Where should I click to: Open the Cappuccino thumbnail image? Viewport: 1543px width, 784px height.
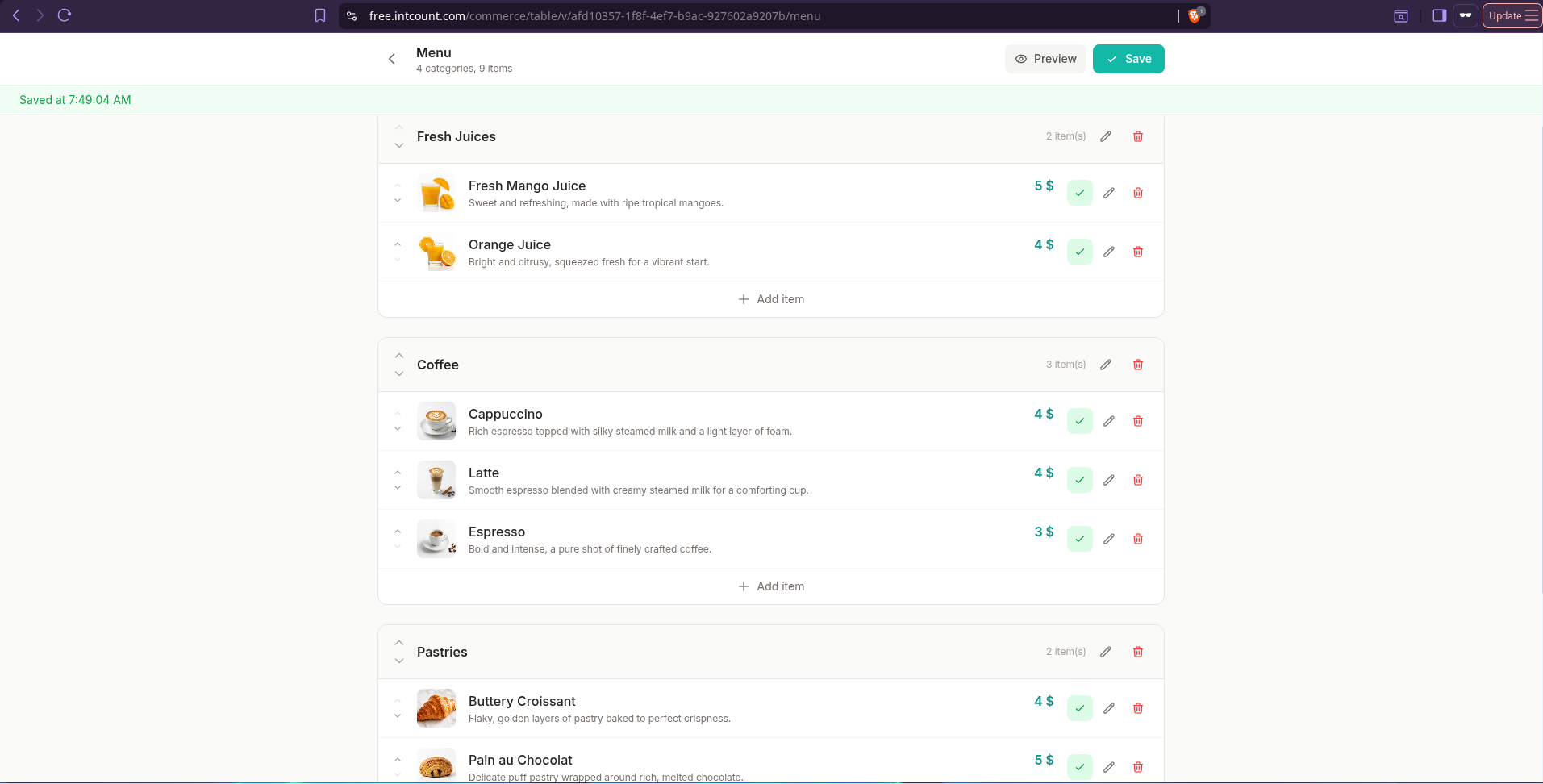point(436,421)
